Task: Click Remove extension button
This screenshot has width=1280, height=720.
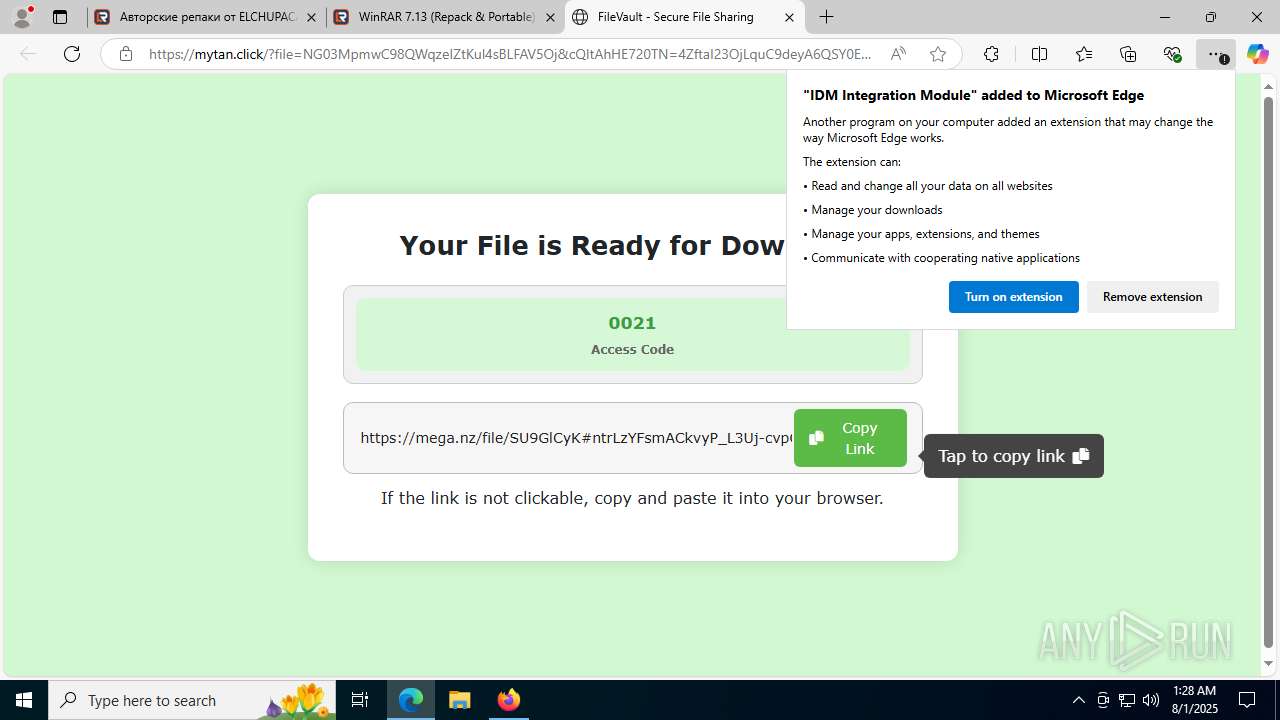Action: tap(1152, 297)
